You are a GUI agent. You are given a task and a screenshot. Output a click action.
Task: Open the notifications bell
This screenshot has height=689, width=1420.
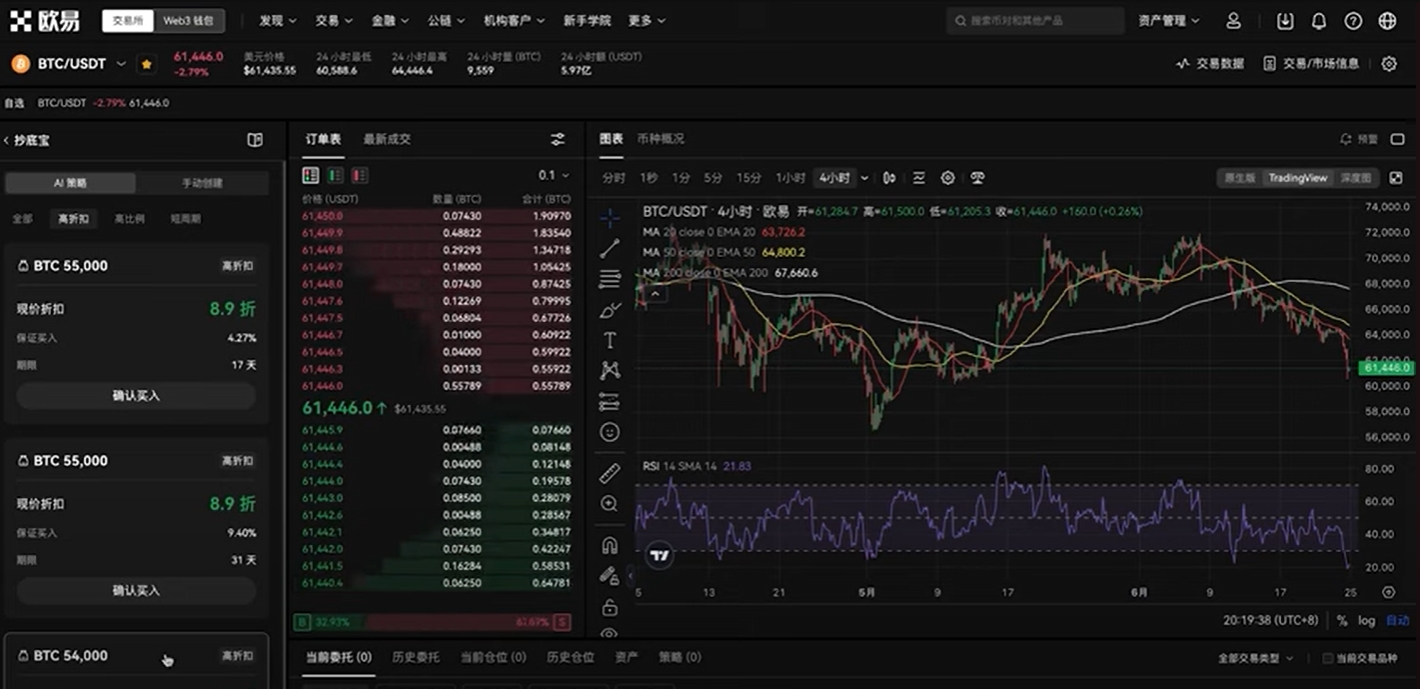pyautogui.click(x=1319, y=21)
